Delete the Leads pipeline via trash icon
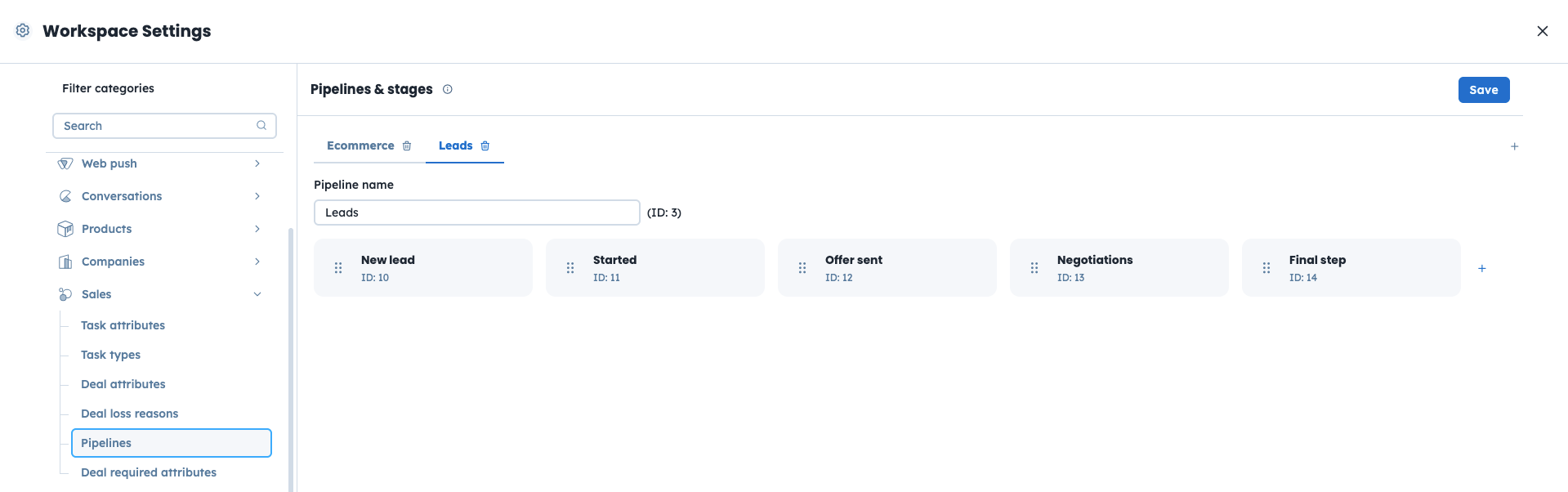Screen dimensions: 1568x492 click(x=485, y=146)
